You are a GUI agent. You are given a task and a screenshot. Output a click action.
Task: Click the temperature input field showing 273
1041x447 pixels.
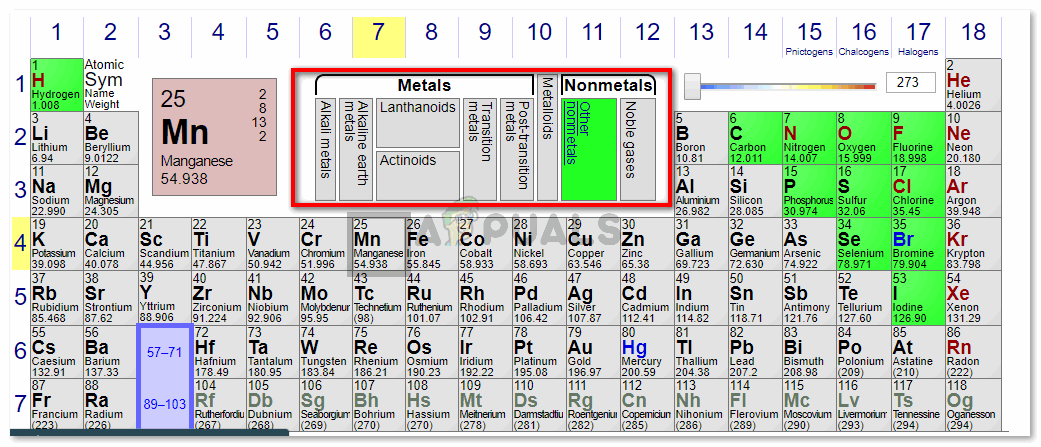(910, 84)
